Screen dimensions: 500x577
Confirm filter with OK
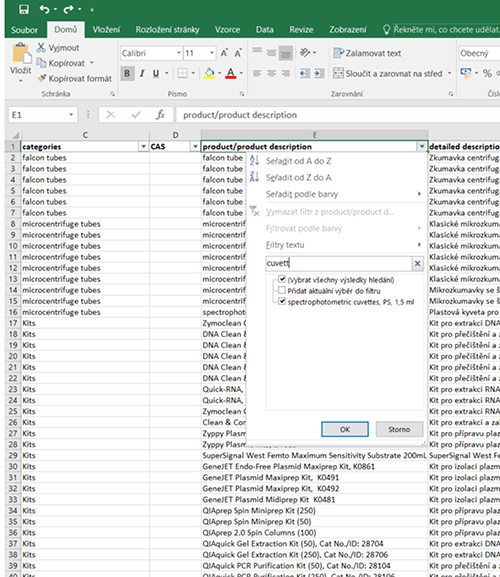pyautogui.click(x=345, y=429)
